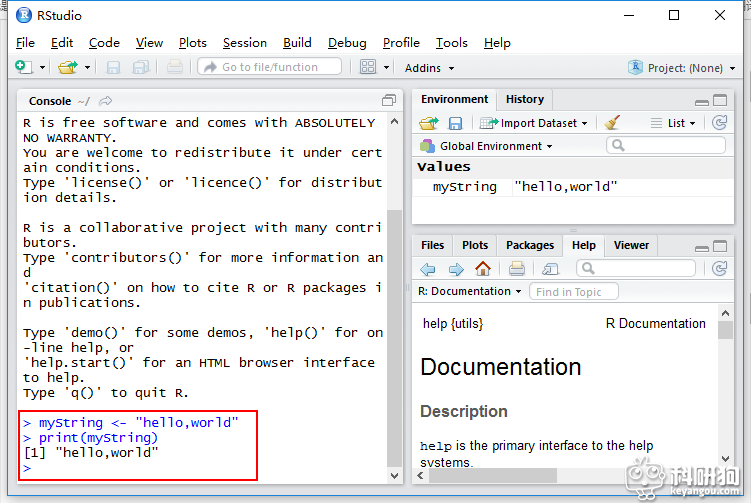Switch to the Help tab

[x=583, y=245]
